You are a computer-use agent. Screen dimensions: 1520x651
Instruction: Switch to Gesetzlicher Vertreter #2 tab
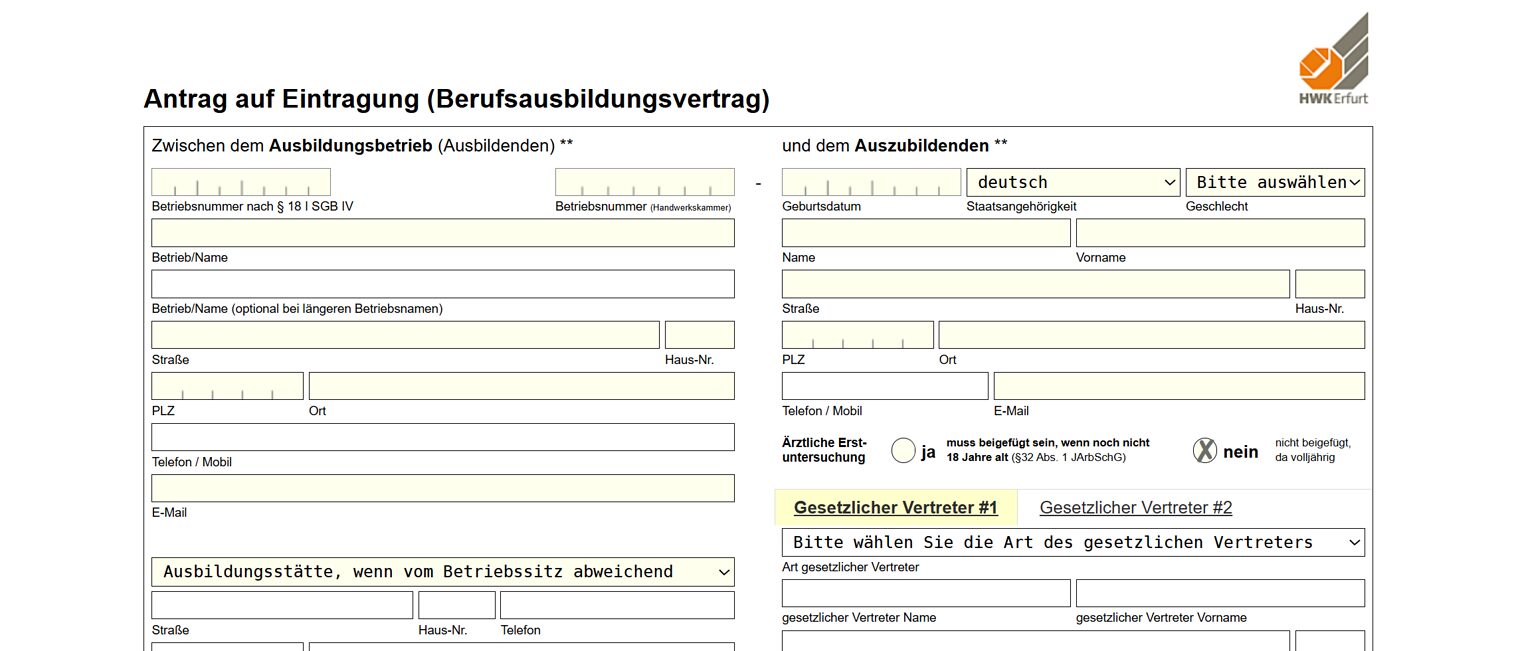pyautogui.click(x=1135, y=508)
